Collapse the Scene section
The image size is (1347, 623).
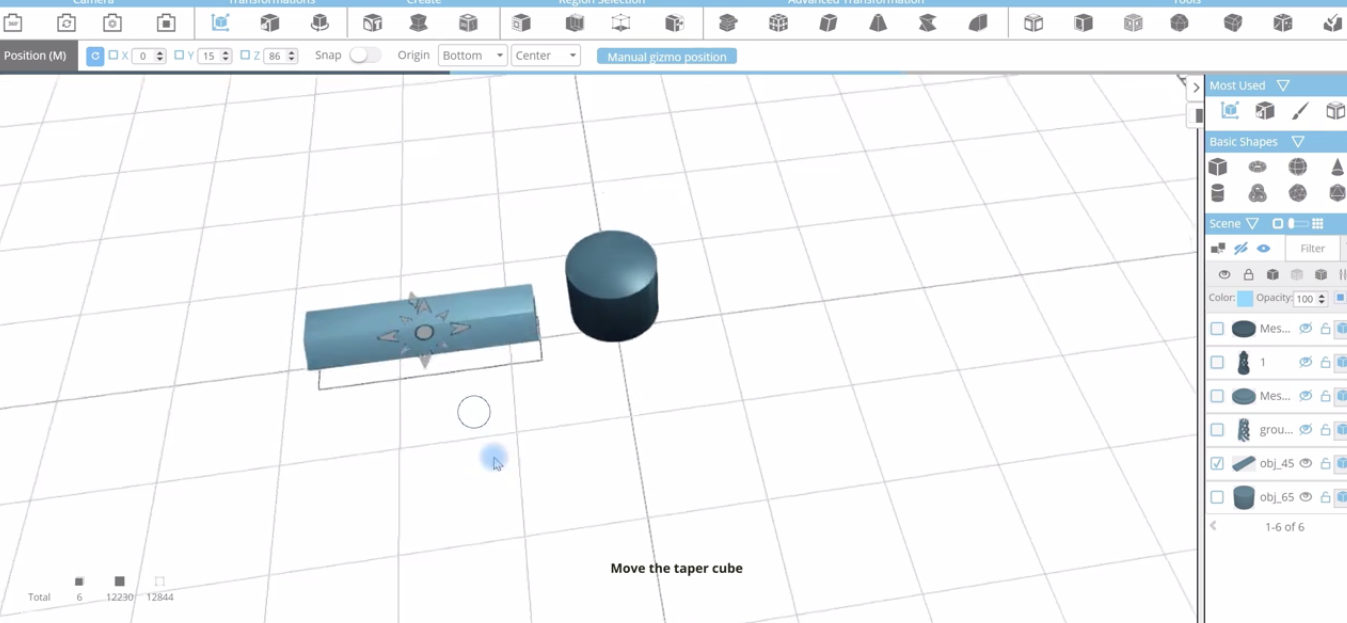tap(1252, 224)
